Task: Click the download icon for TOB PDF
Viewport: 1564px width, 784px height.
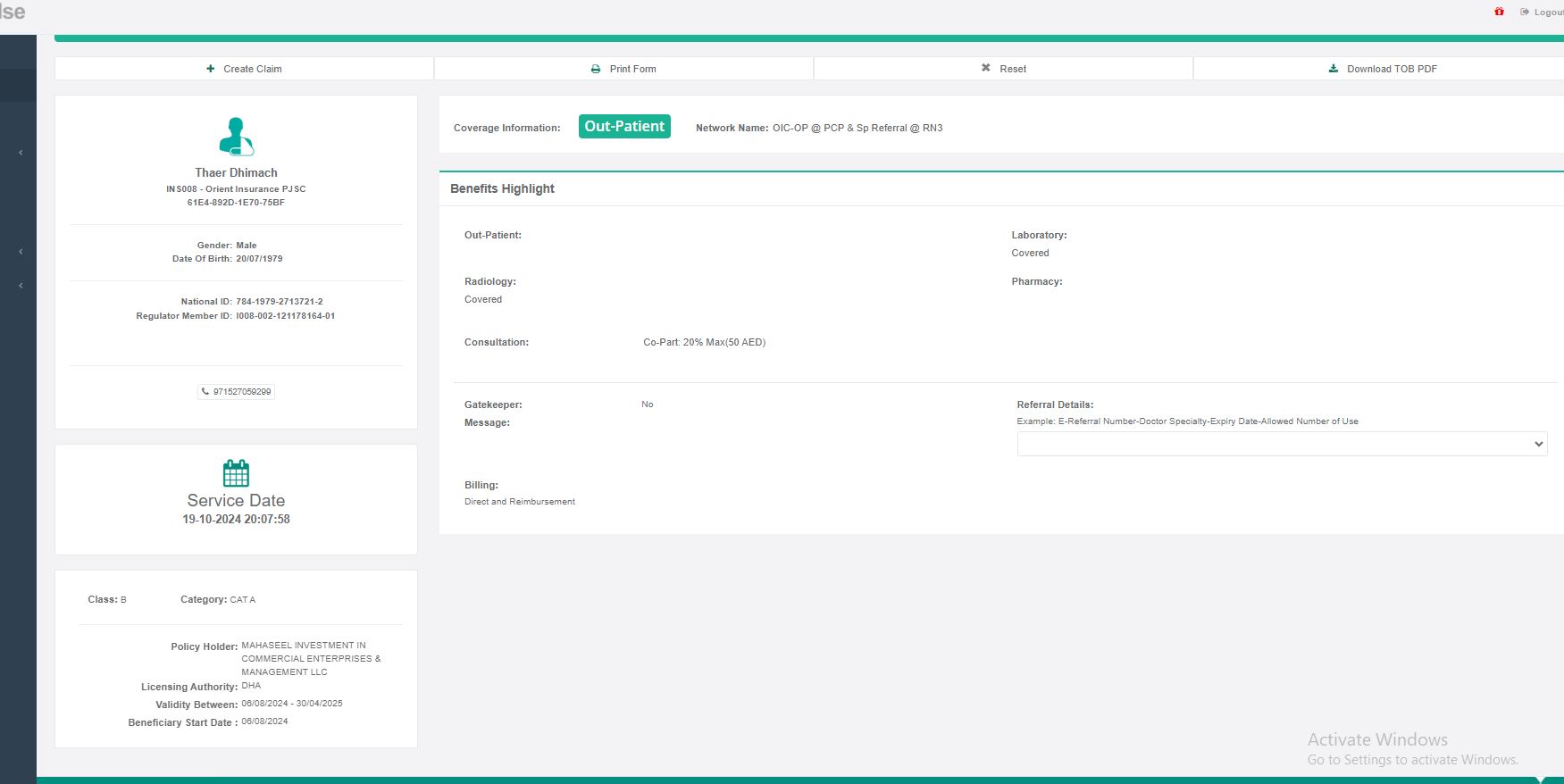Action: click(1334, 69)
